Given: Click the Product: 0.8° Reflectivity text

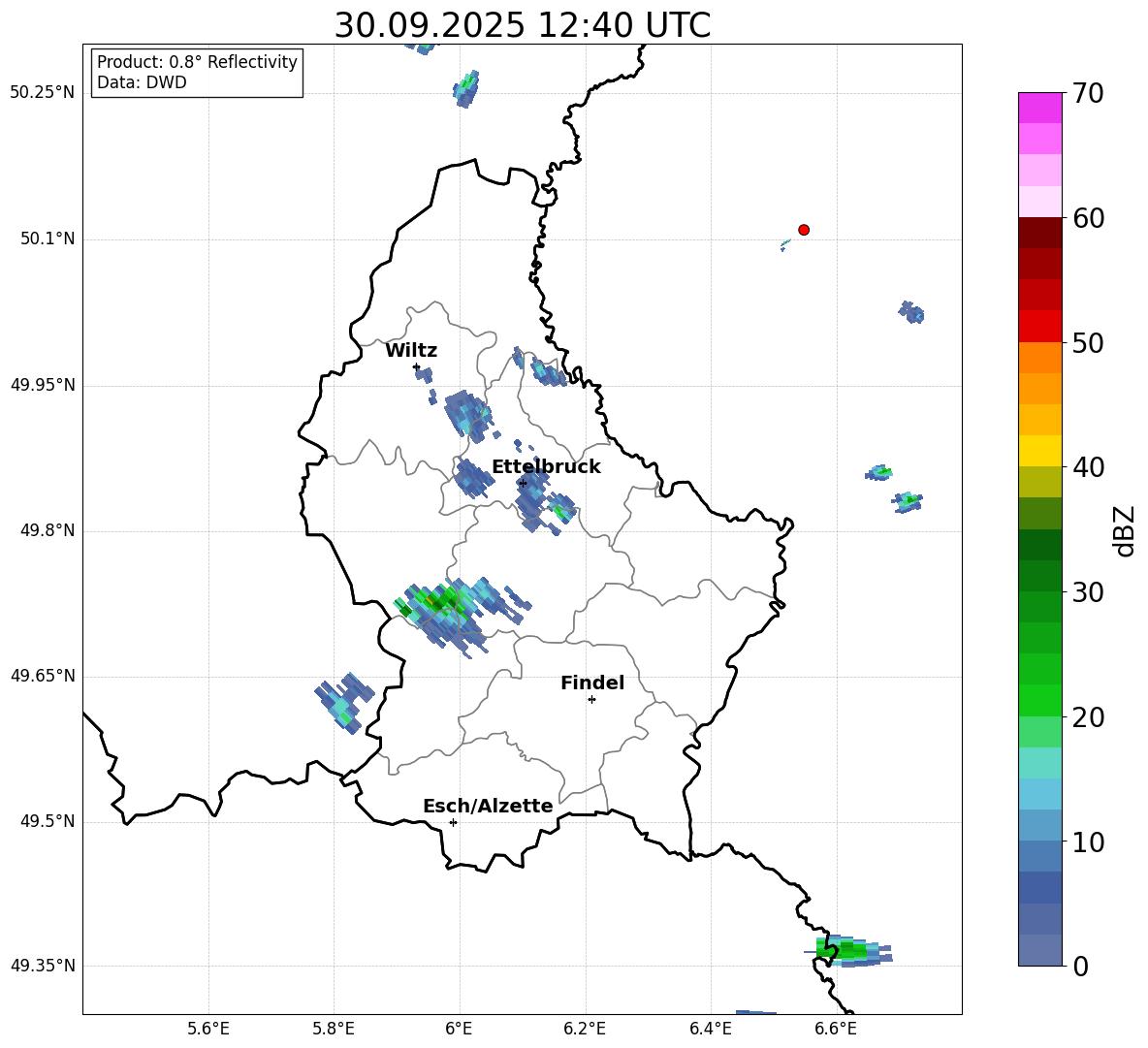Looking at the screenshot, I should [x=197, y=62].
